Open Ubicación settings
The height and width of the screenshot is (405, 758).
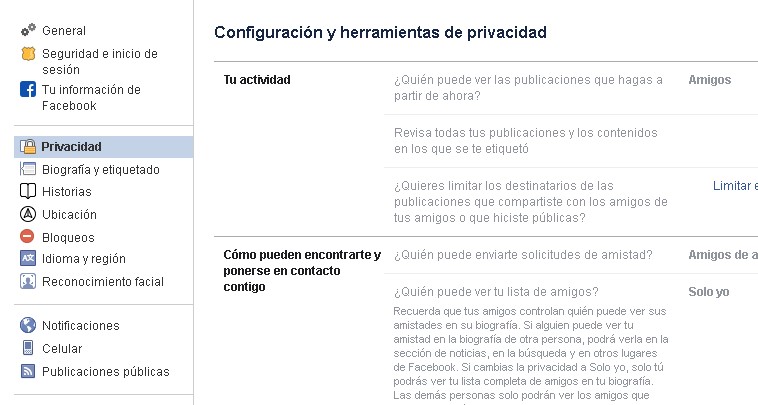click(69, 215)
